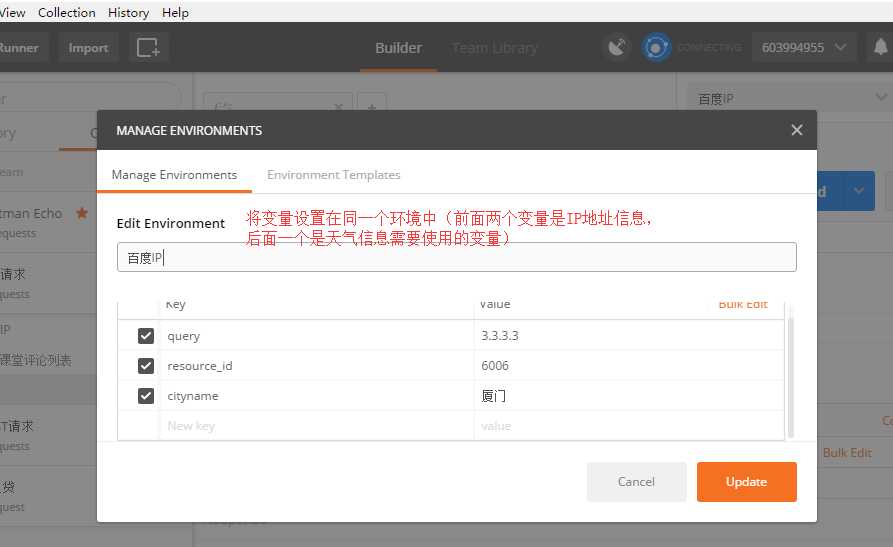The image size is (893, 547).
Task: Select the Builder tab
Action: coord(398,48)
